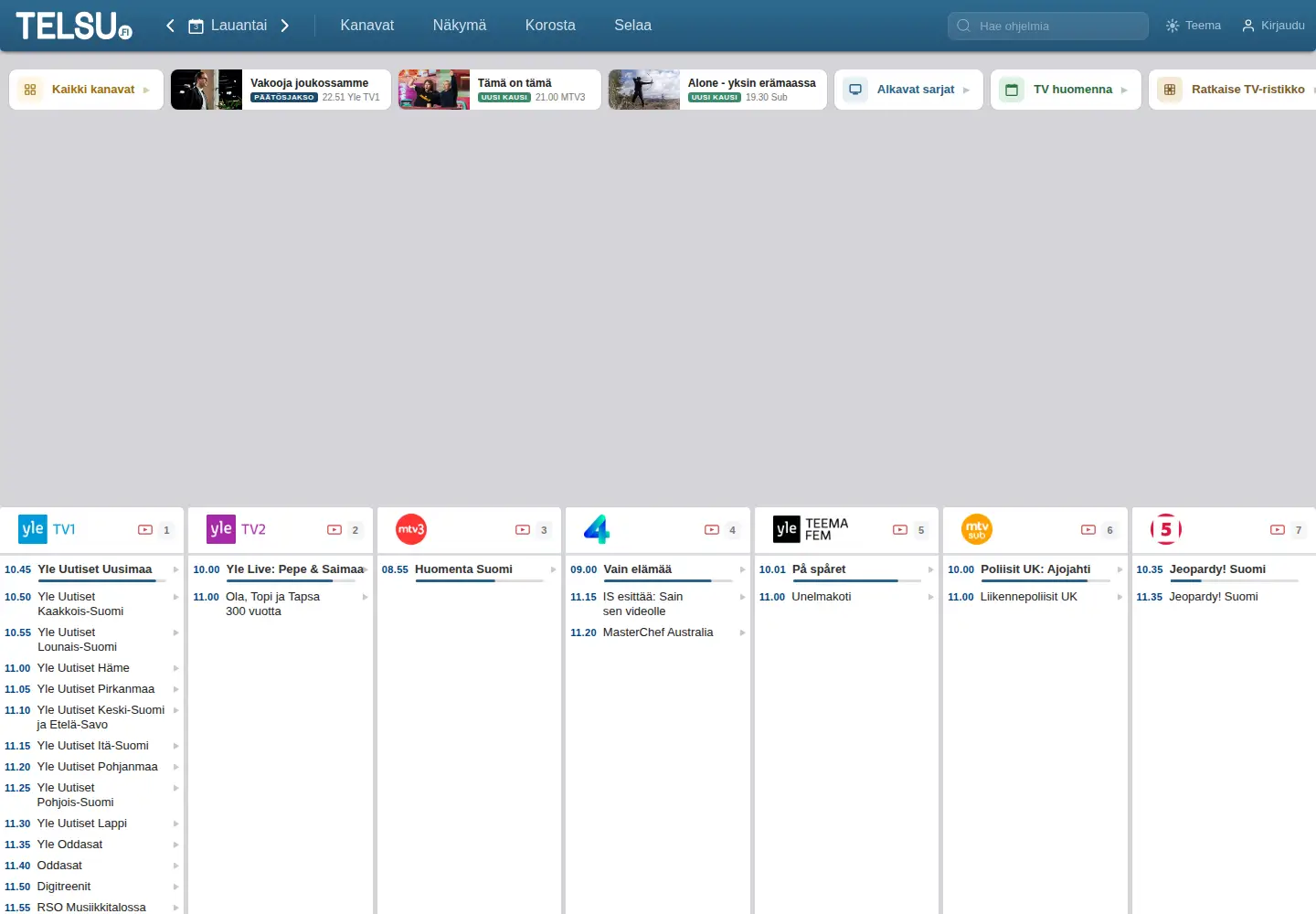The image size is (1316, 914).
Task: Click the TV-ristikko crossword icon
Action: tap(1170, 90)
